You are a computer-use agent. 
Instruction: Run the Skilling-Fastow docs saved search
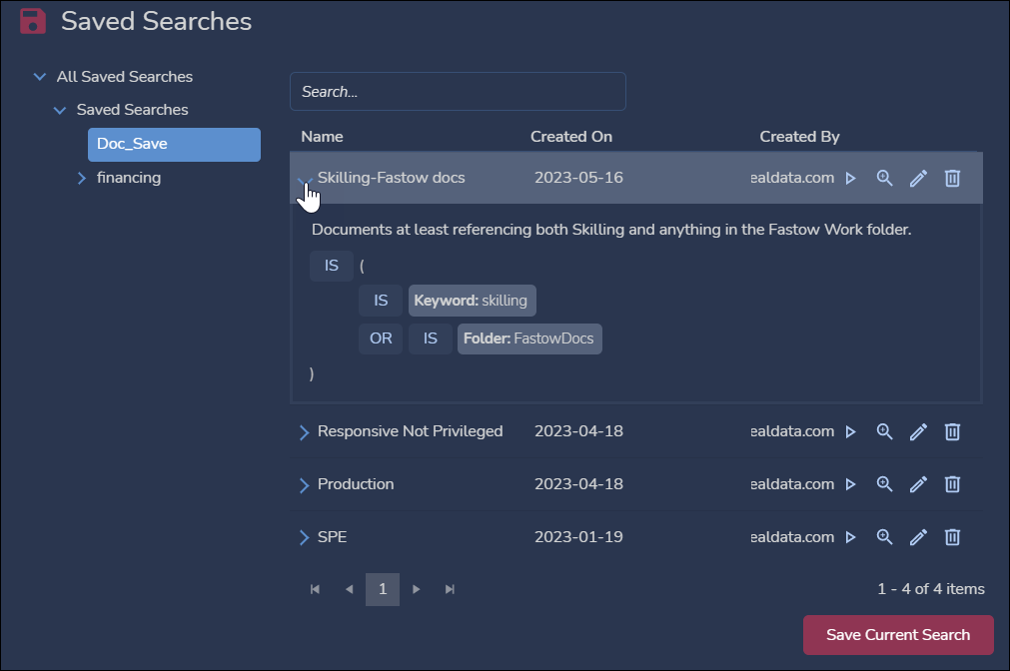click(851, 178)
